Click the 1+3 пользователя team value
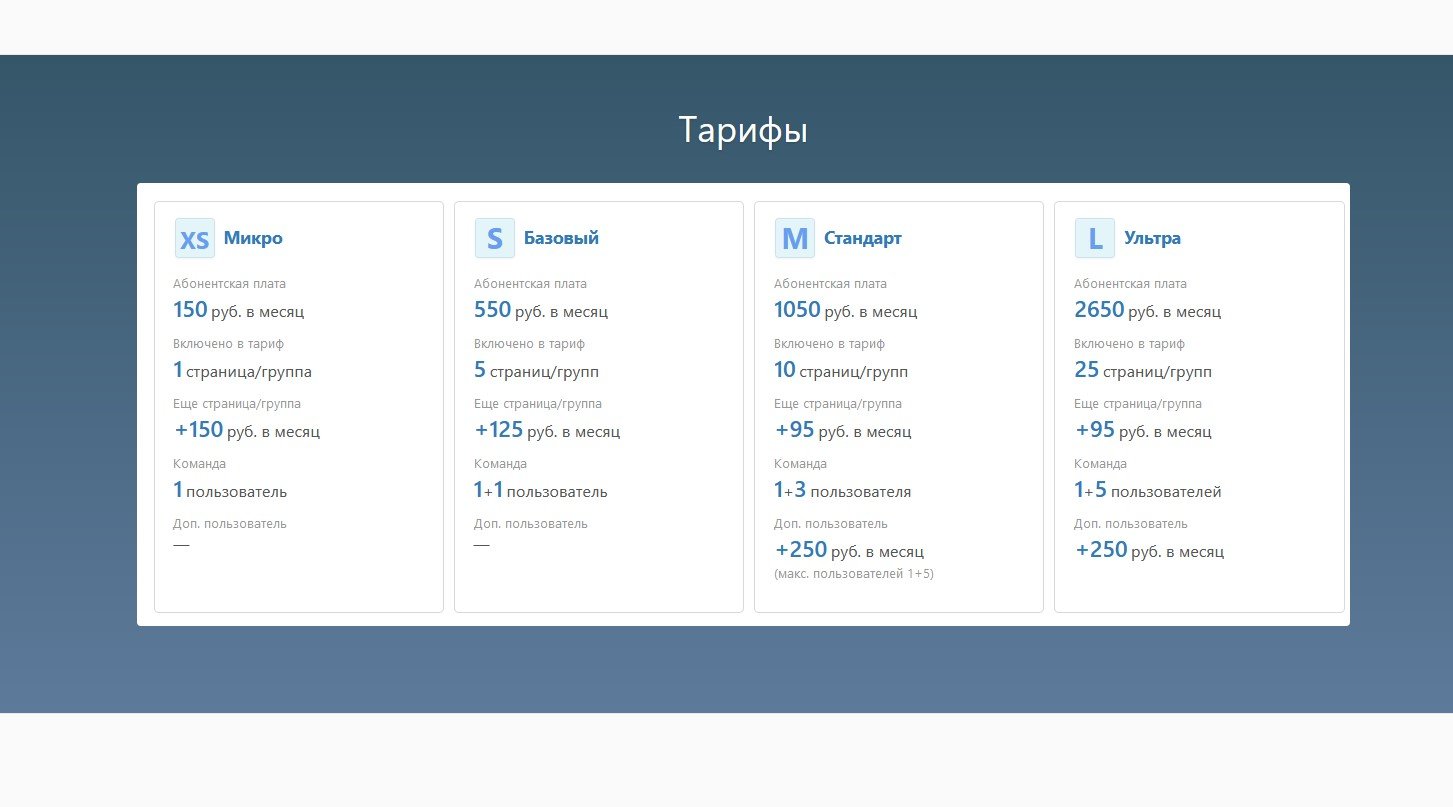This screenshot has width=1453, height=807. (x=842, y=491)
